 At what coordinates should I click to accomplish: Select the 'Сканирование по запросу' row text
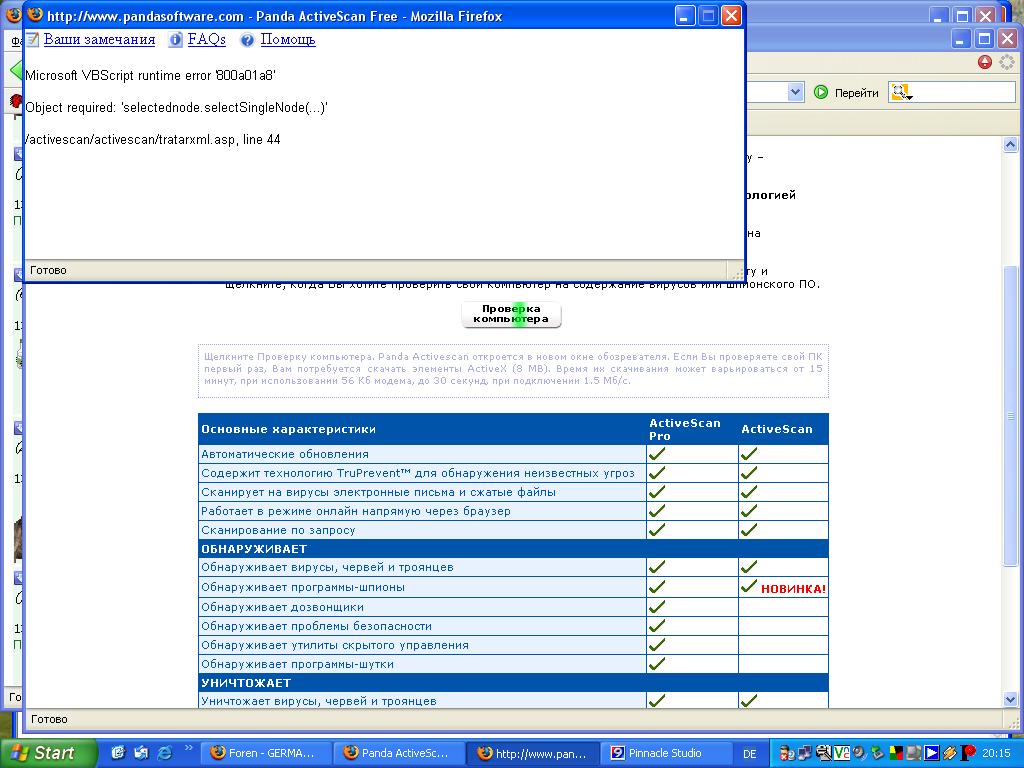tap(278, 530)
